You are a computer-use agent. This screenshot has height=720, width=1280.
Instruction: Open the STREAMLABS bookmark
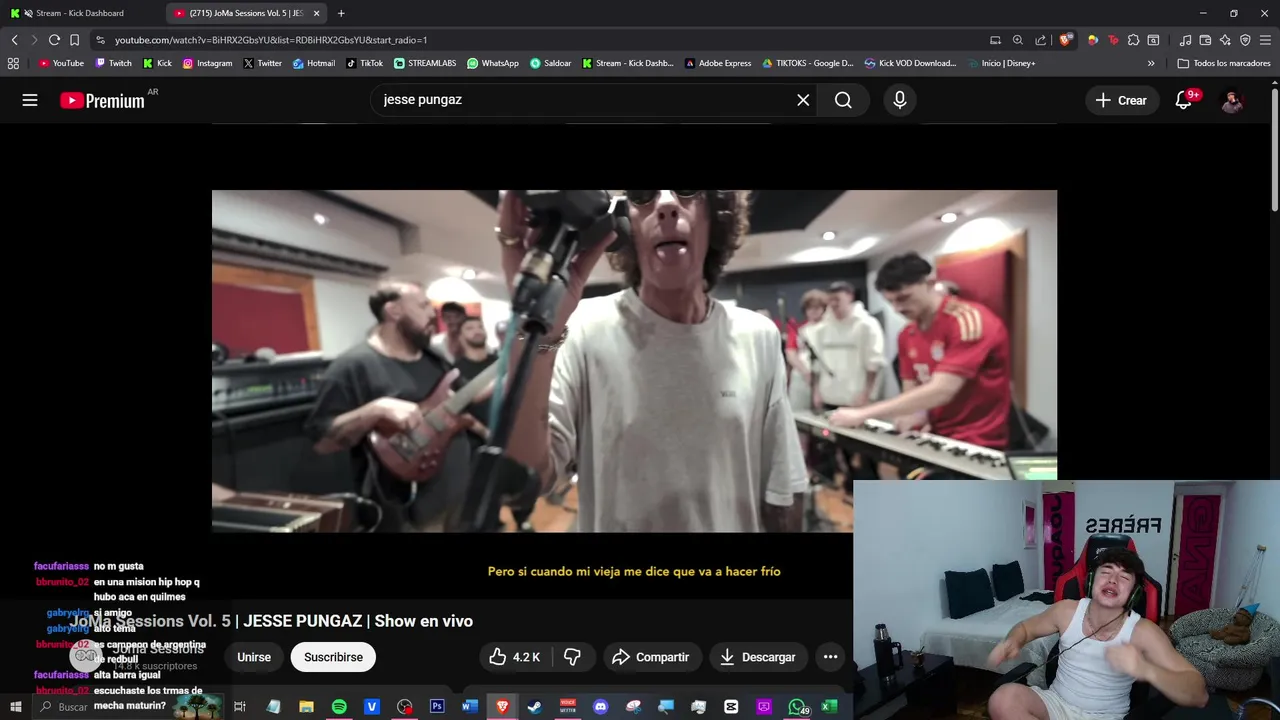point(425,63)
